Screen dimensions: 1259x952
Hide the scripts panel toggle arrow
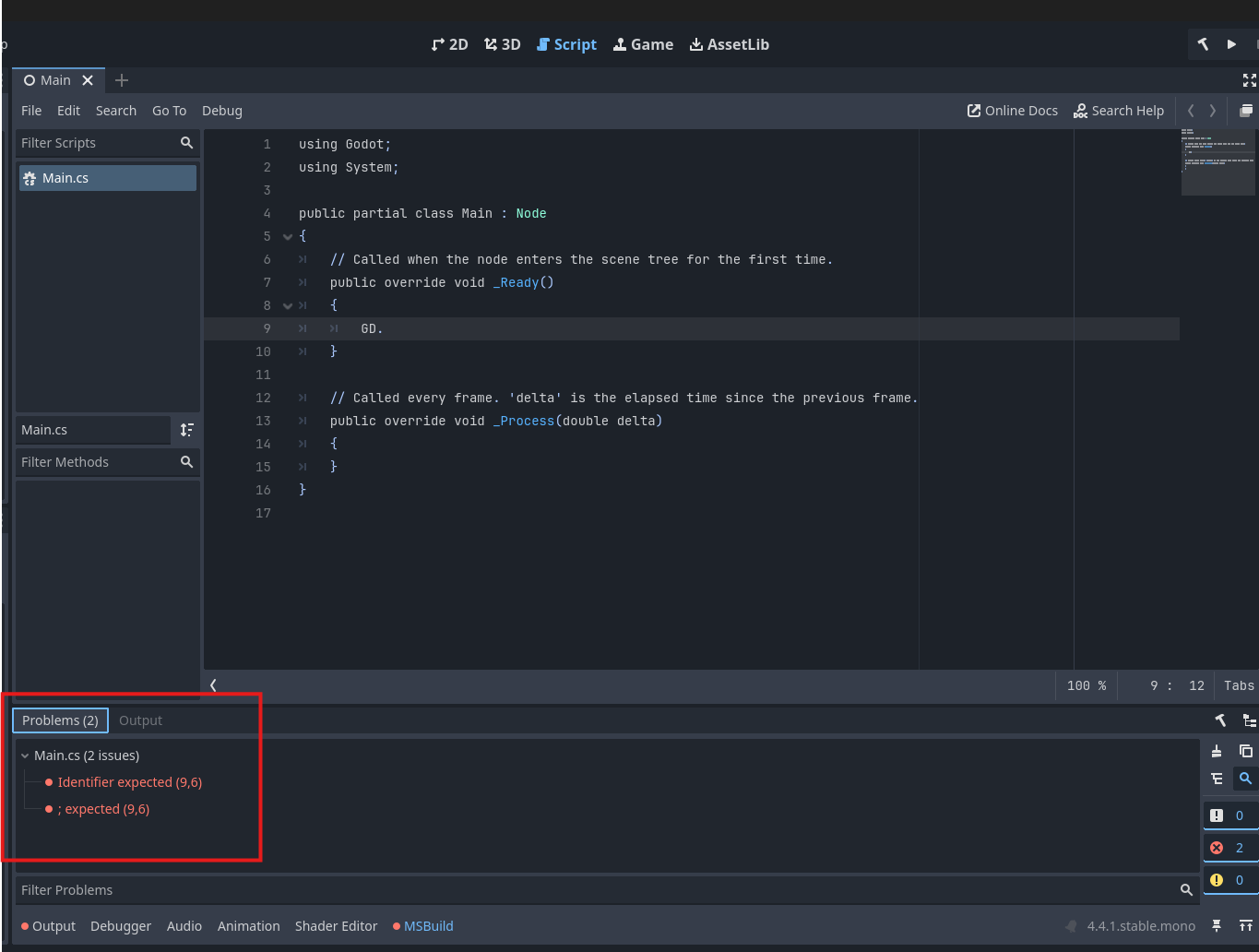[213, 685]
